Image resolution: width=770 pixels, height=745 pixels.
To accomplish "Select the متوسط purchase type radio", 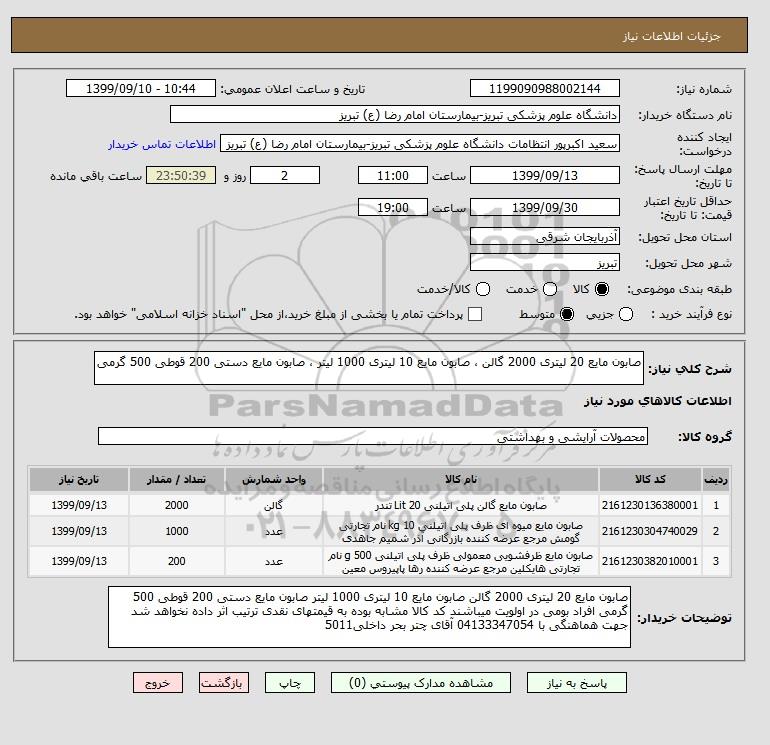I will pos(567,314).
